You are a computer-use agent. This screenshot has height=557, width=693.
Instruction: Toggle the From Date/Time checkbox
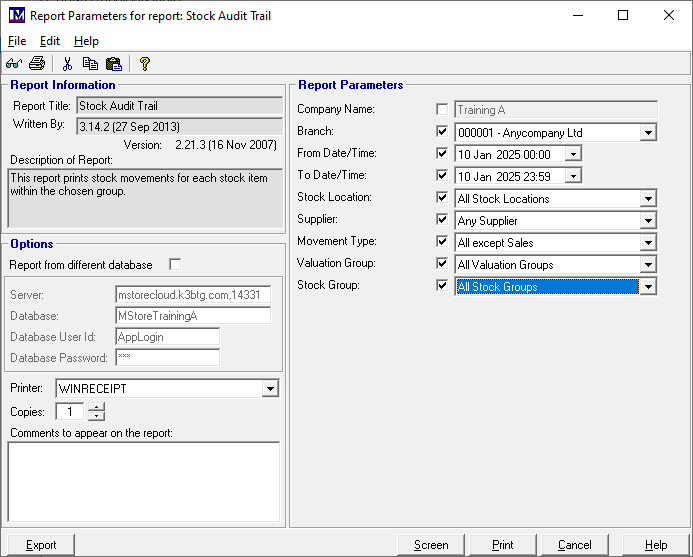(442, 153)
